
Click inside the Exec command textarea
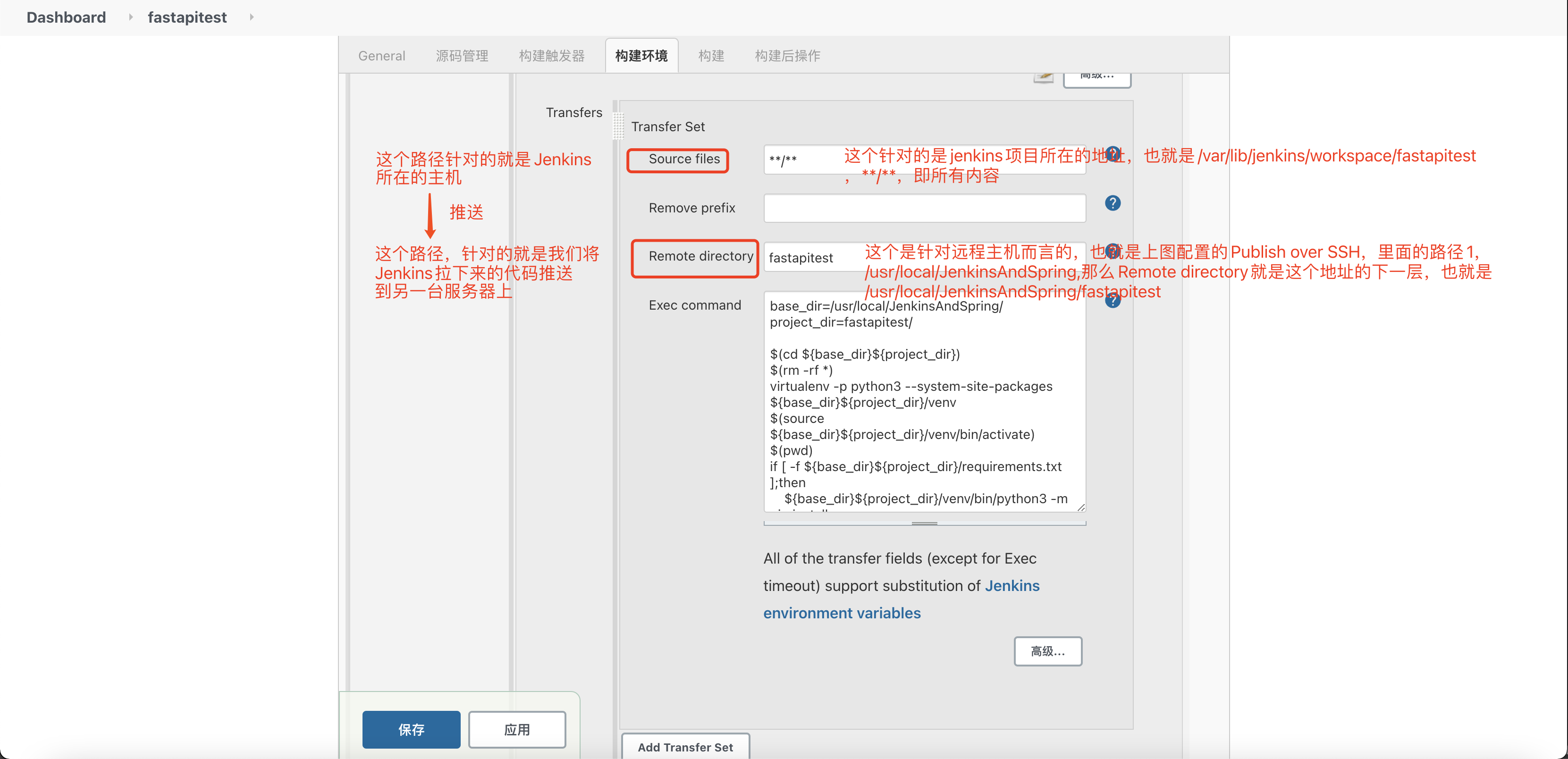925,402
